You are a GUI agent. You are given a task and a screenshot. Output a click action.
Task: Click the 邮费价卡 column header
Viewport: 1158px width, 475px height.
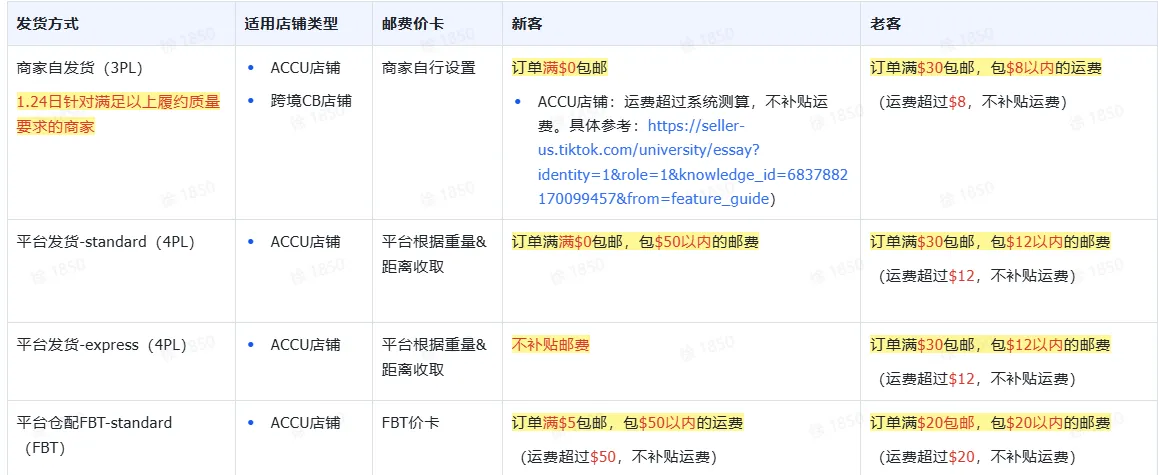pyautogui.click(x=413, y=24)
